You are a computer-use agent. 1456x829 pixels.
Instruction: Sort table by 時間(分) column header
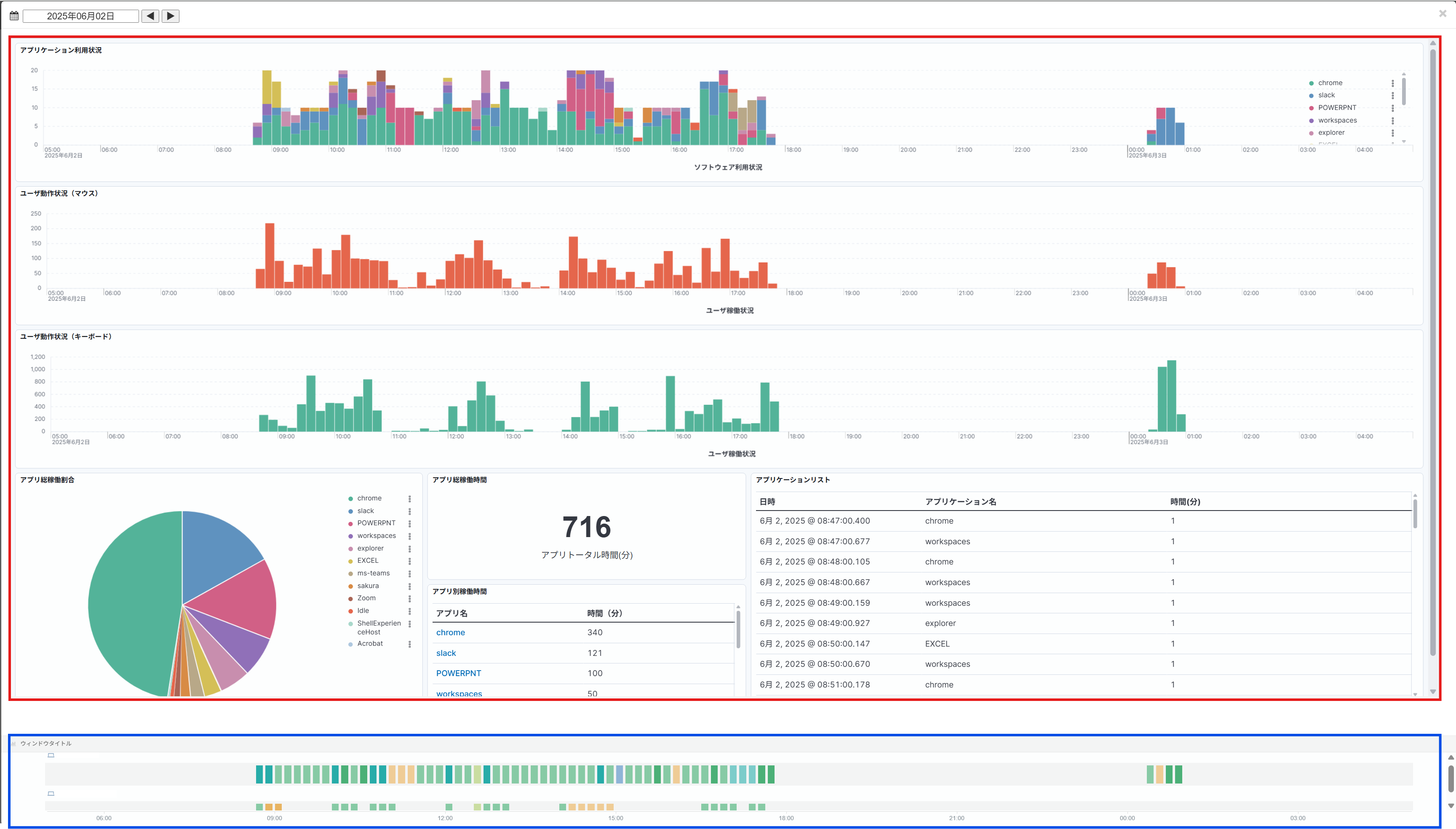point(1184,502)
